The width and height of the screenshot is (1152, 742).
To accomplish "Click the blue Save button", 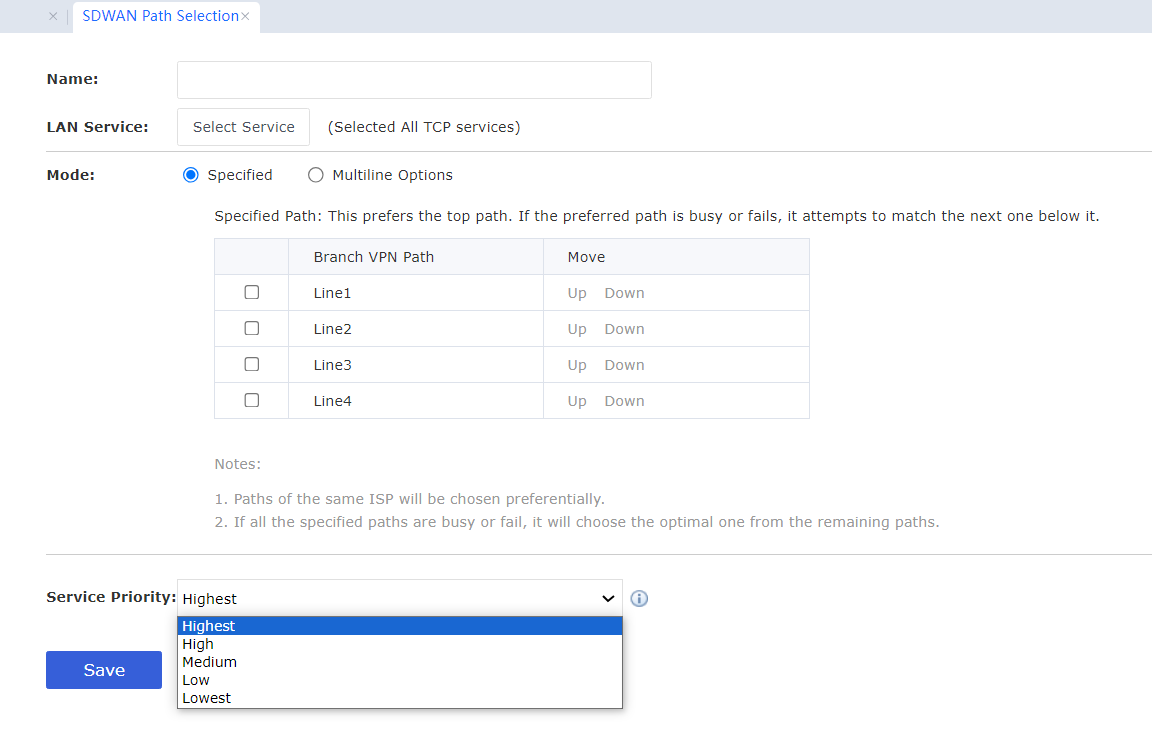I will (x=104, y=670).
